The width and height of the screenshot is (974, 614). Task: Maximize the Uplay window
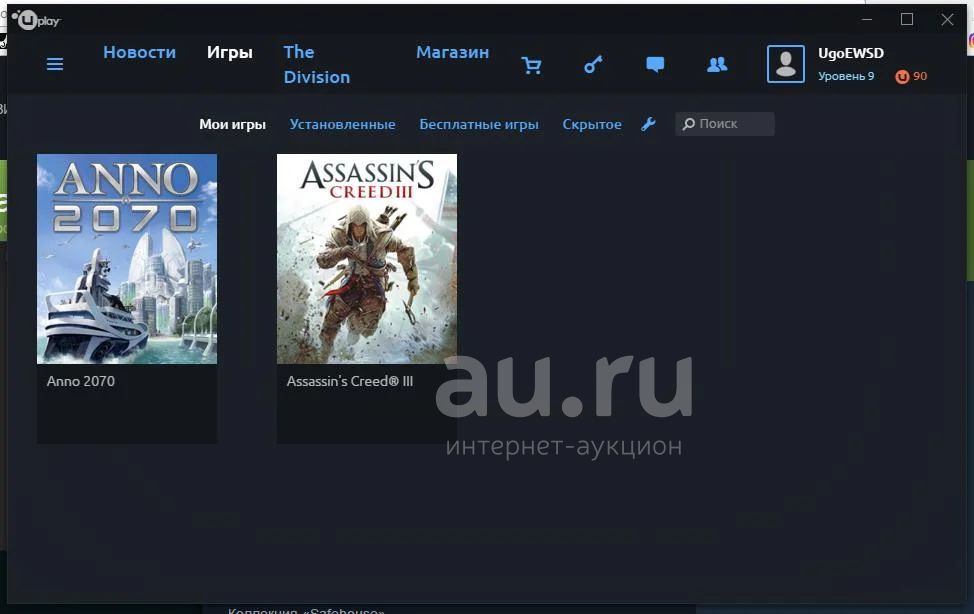[907, 19]
